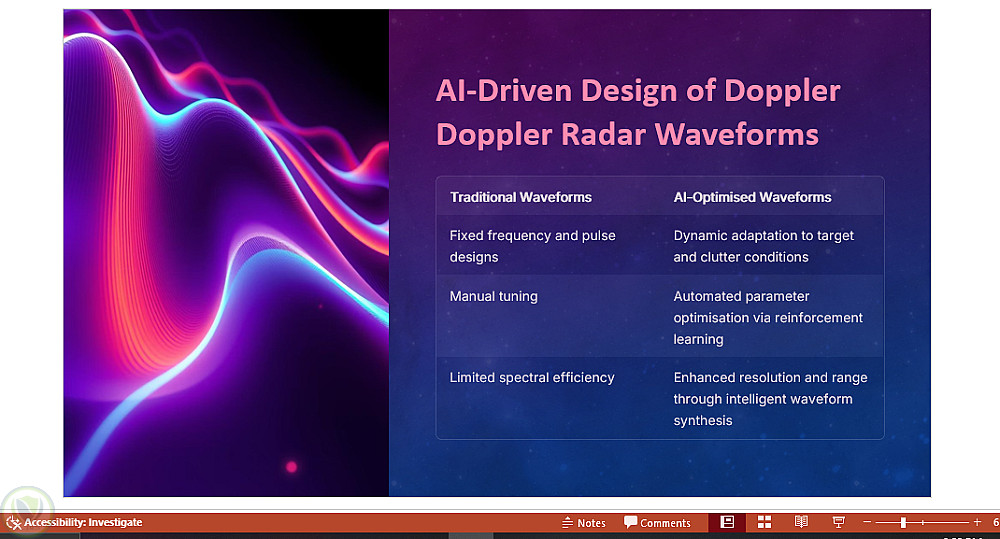Open the Comments pane from status bar
This screenshot has width=1000, height=539.
(657, 522)
